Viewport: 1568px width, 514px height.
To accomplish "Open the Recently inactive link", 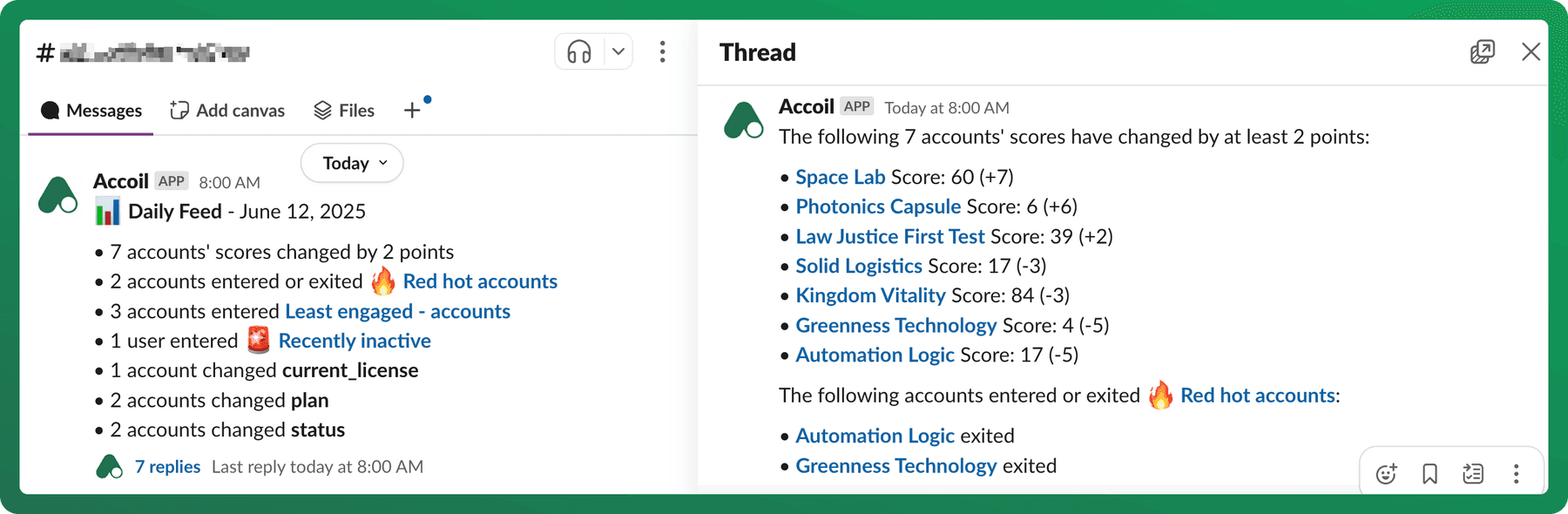I will [355, 341].
